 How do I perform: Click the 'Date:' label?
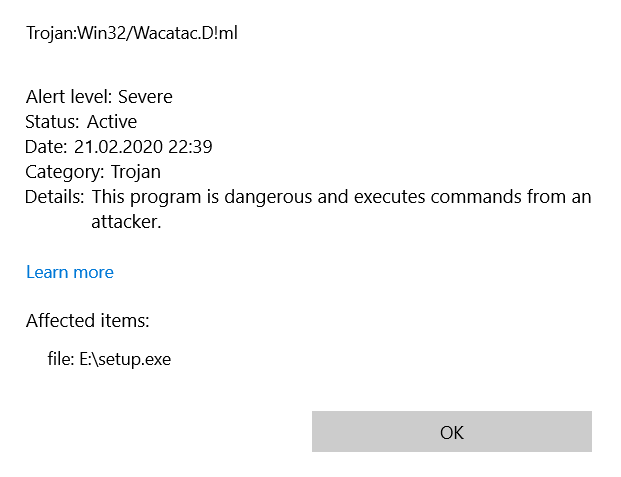point(47,147)
